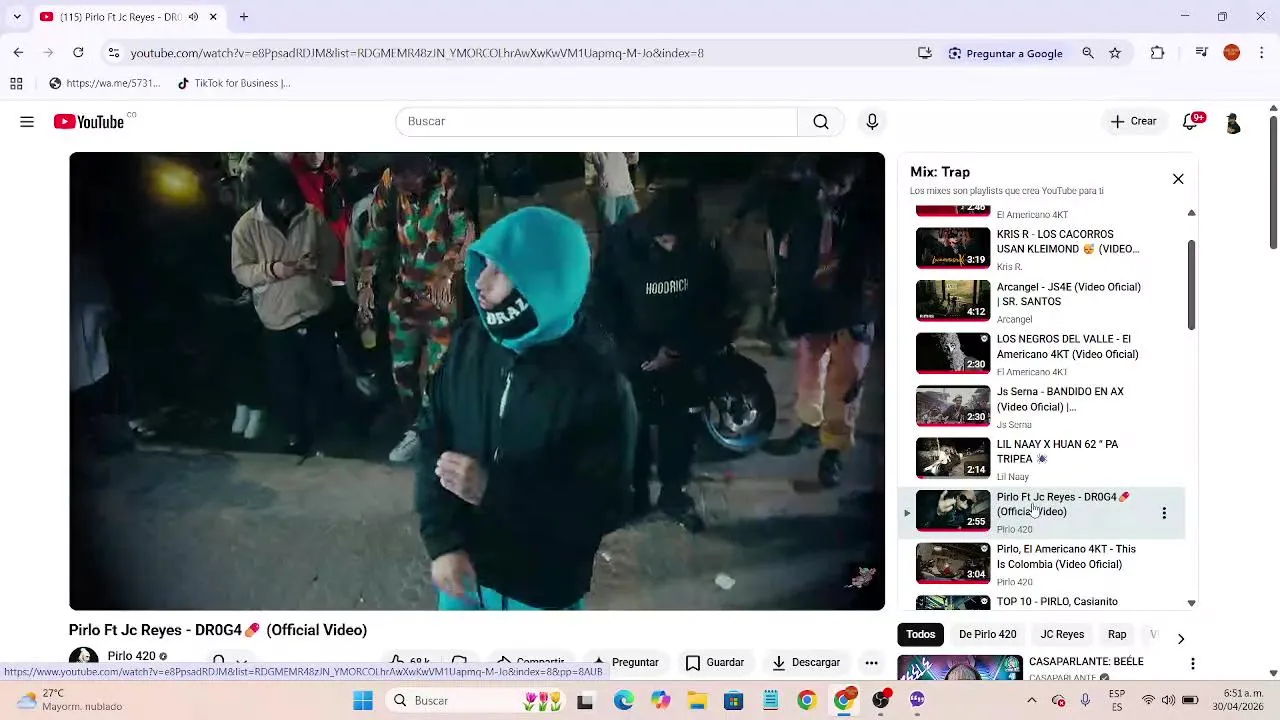Open Chrome media controls icon
Viewport: 1280px width, 720px height.
[1202, 53]
